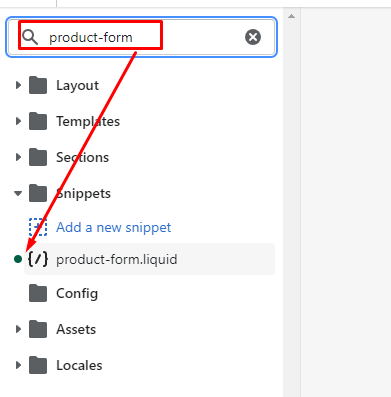The height and width of the screenshot is (397, 391).
Task: Click the Templates folder icon
Action: pos(38,121)
